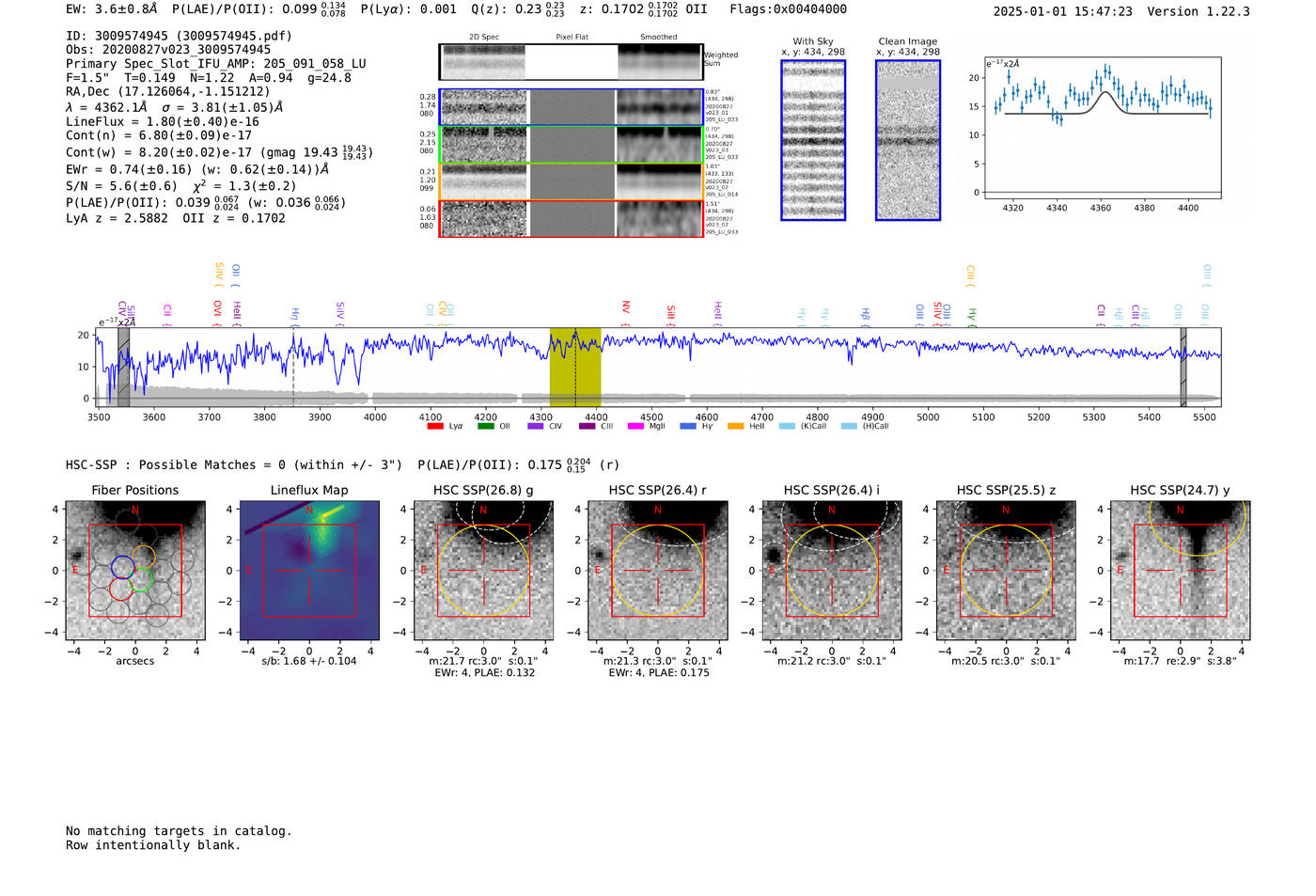Click the "s/b: 1.68 +/- 0.104" caption

309,661
